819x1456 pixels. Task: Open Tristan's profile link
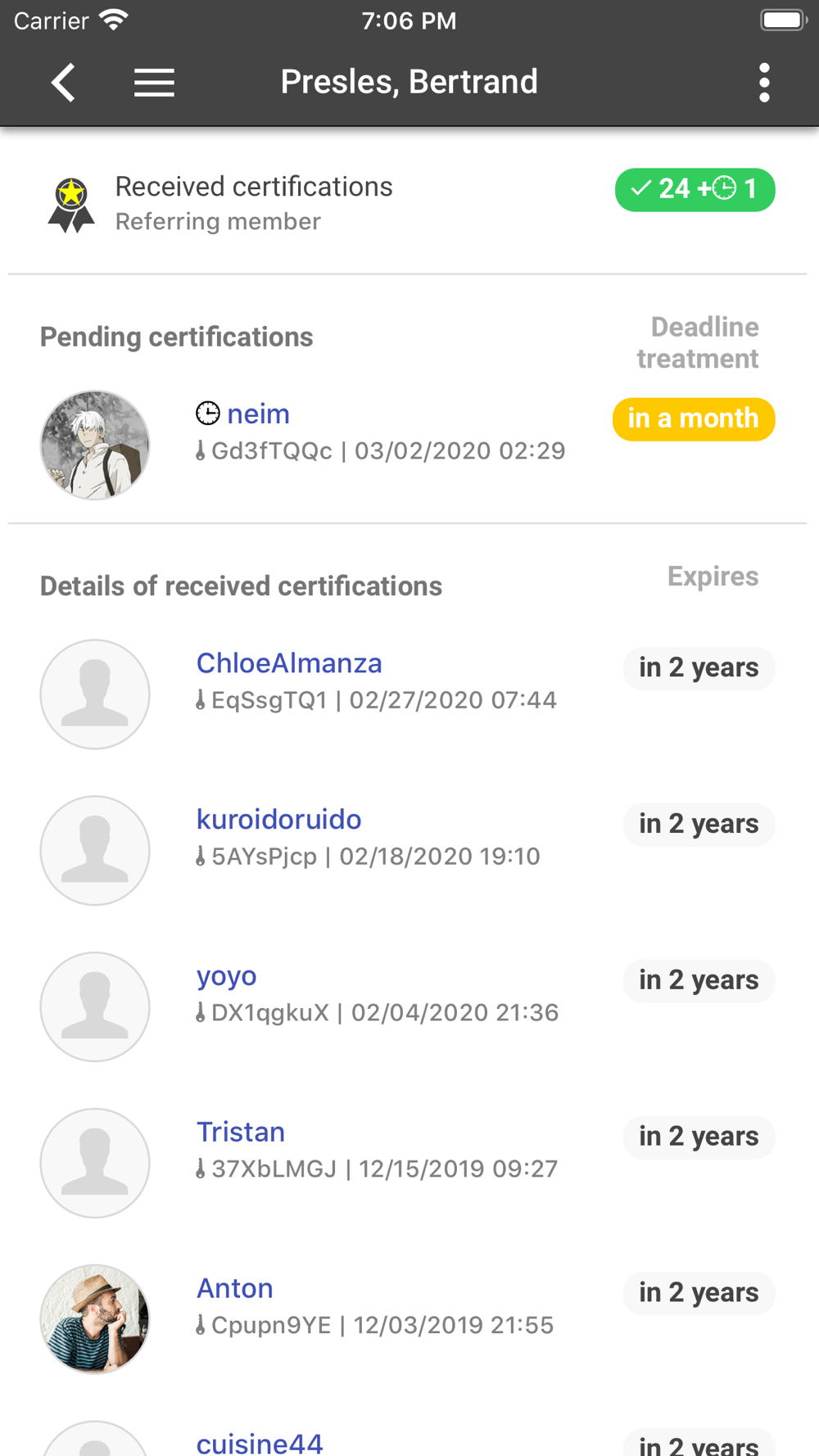point(241,1133)
